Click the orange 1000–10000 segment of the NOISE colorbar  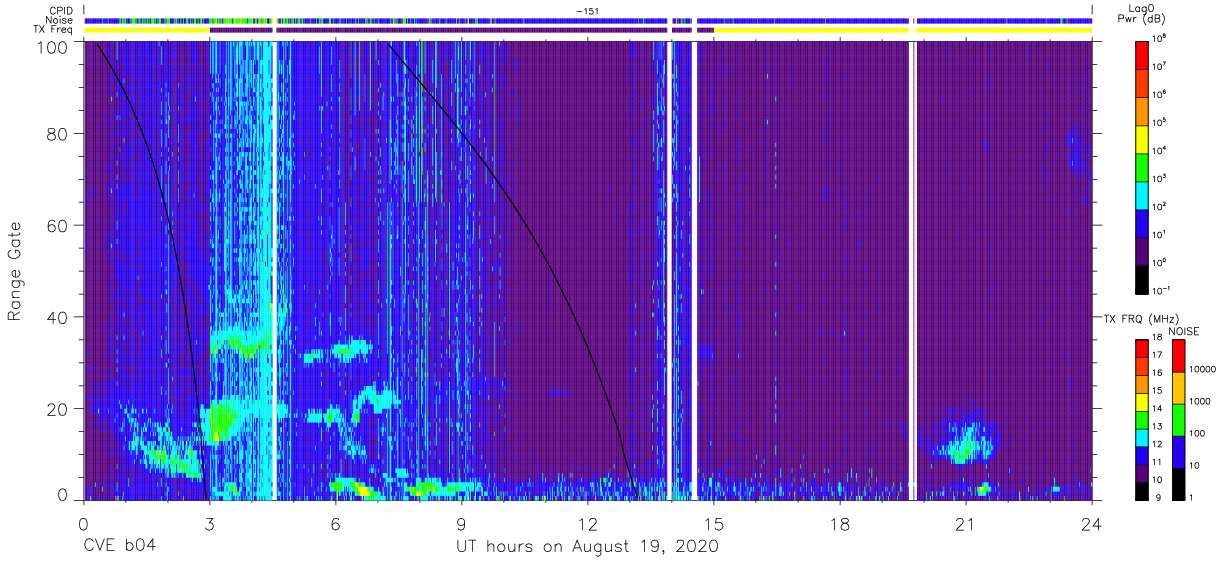[x=1178, y=386]
